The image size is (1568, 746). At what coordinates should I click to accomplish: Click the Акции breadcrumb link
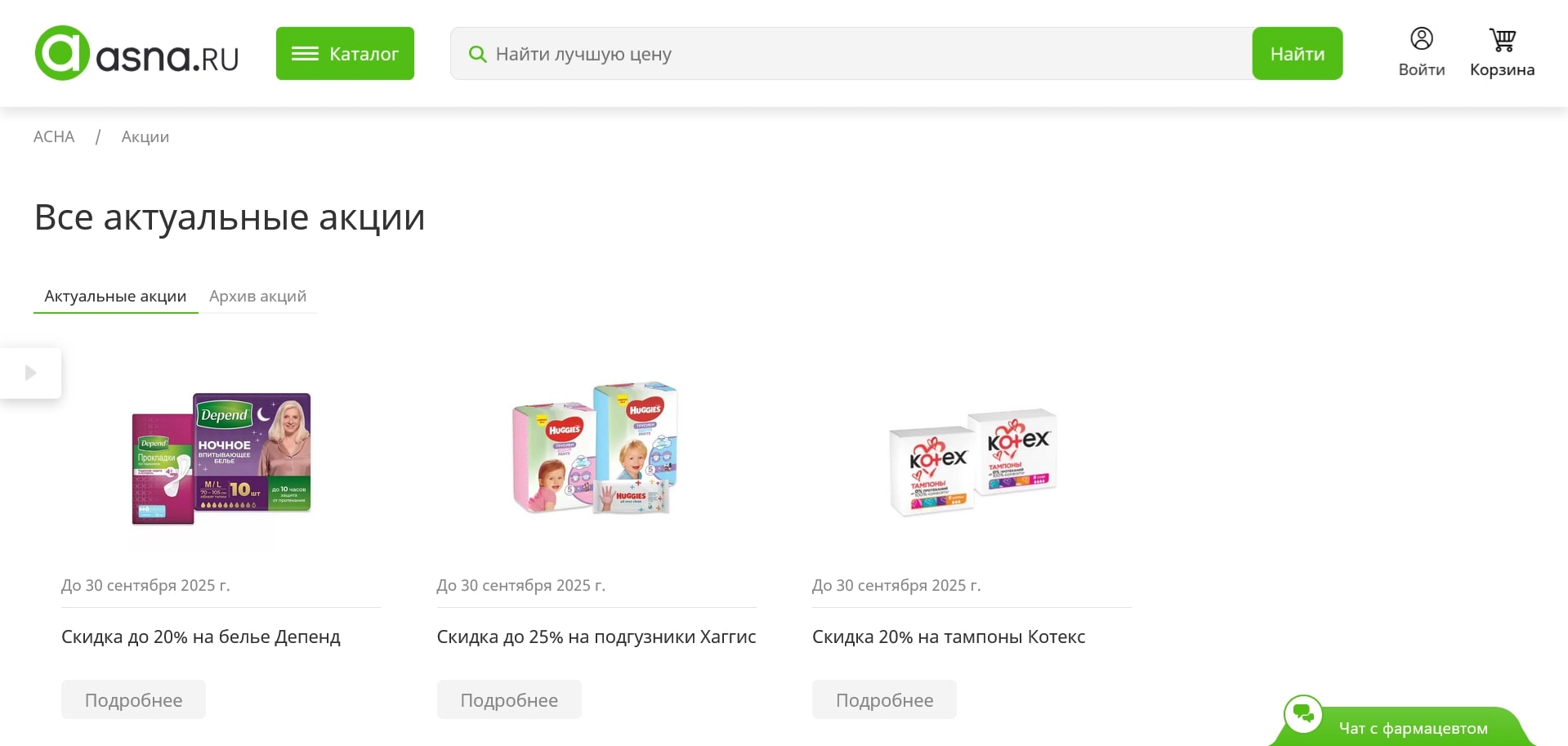coord(145,136)
